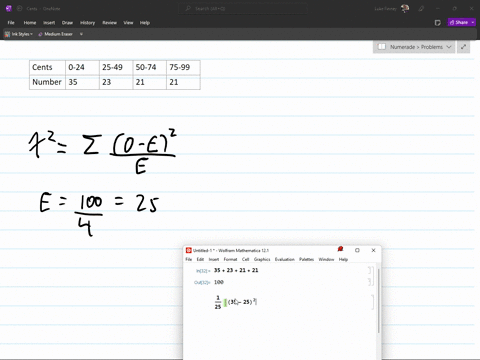Open the Mathematica Cell menu

(246, 259)
